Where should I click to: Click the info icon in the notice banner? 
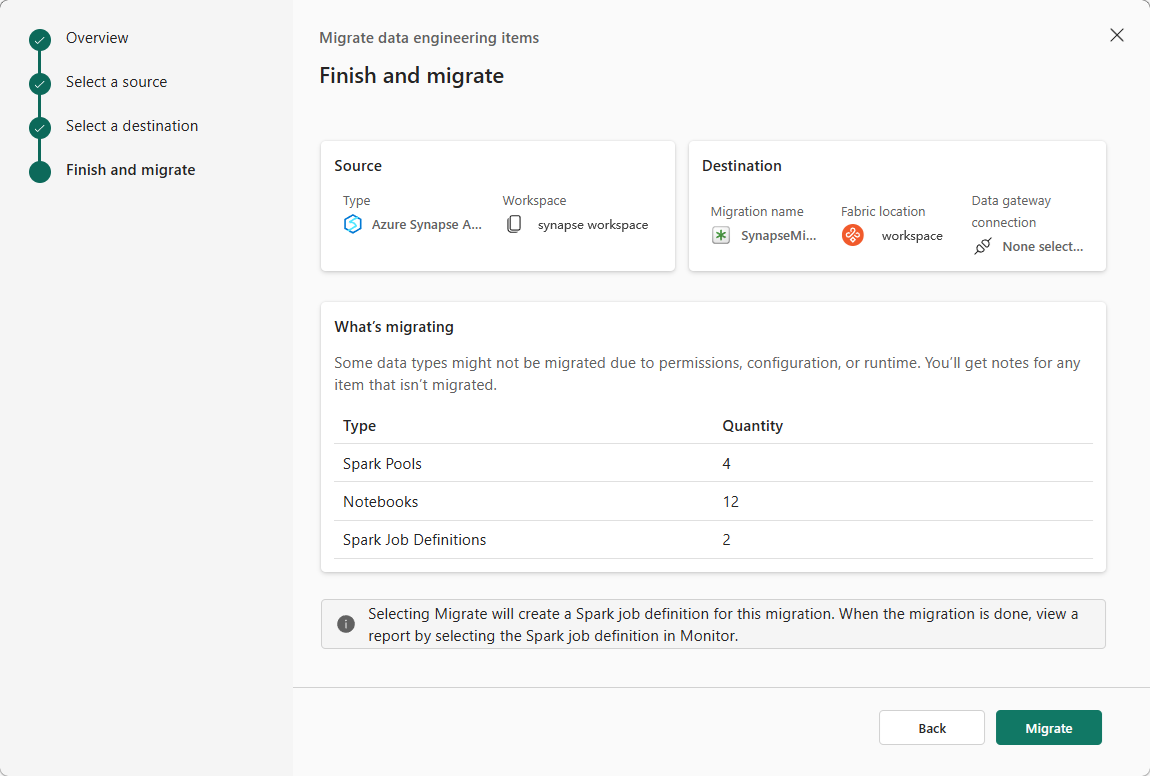click(x=345, y=624)
